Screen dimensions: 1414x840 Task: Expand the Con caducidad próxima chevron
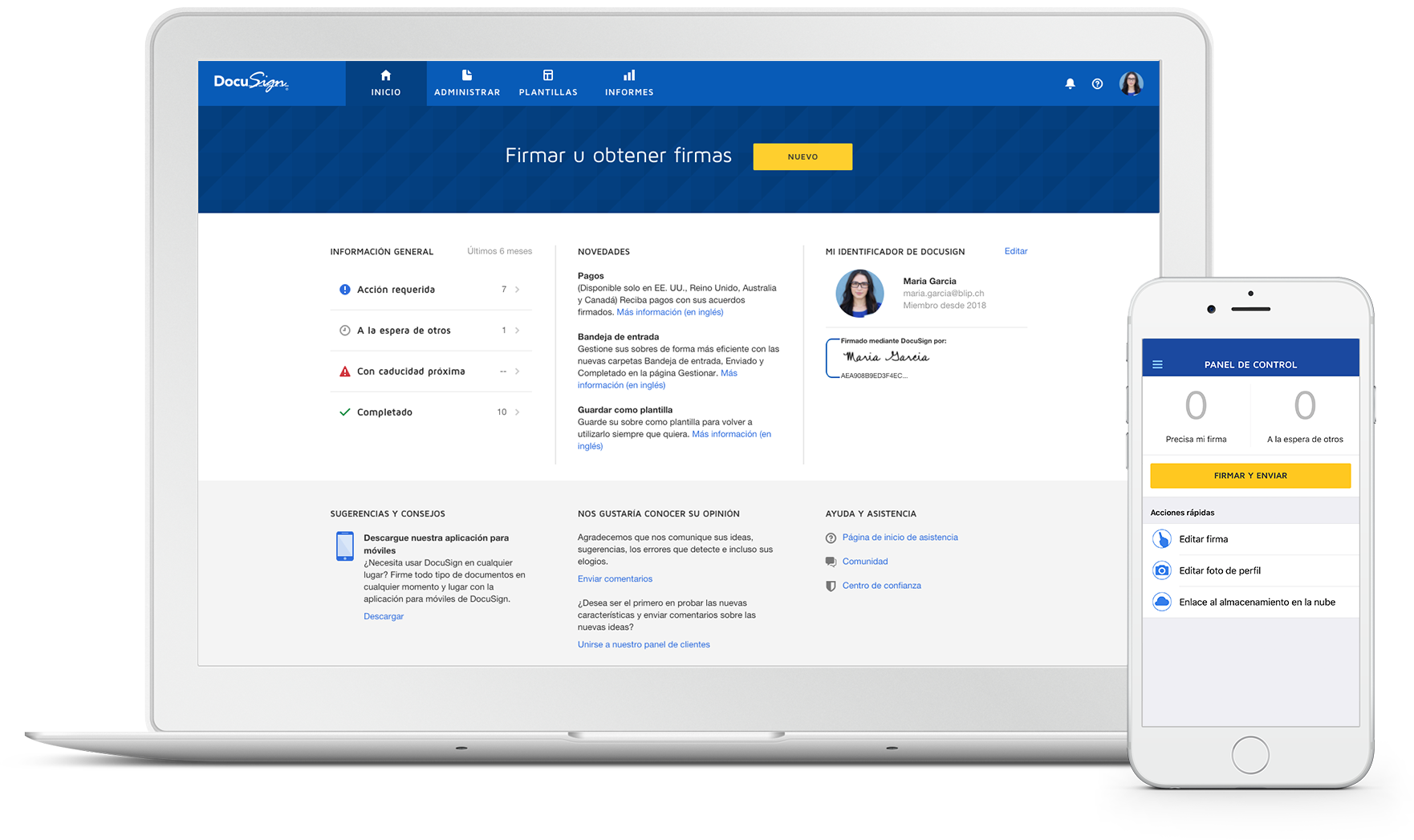518,371
